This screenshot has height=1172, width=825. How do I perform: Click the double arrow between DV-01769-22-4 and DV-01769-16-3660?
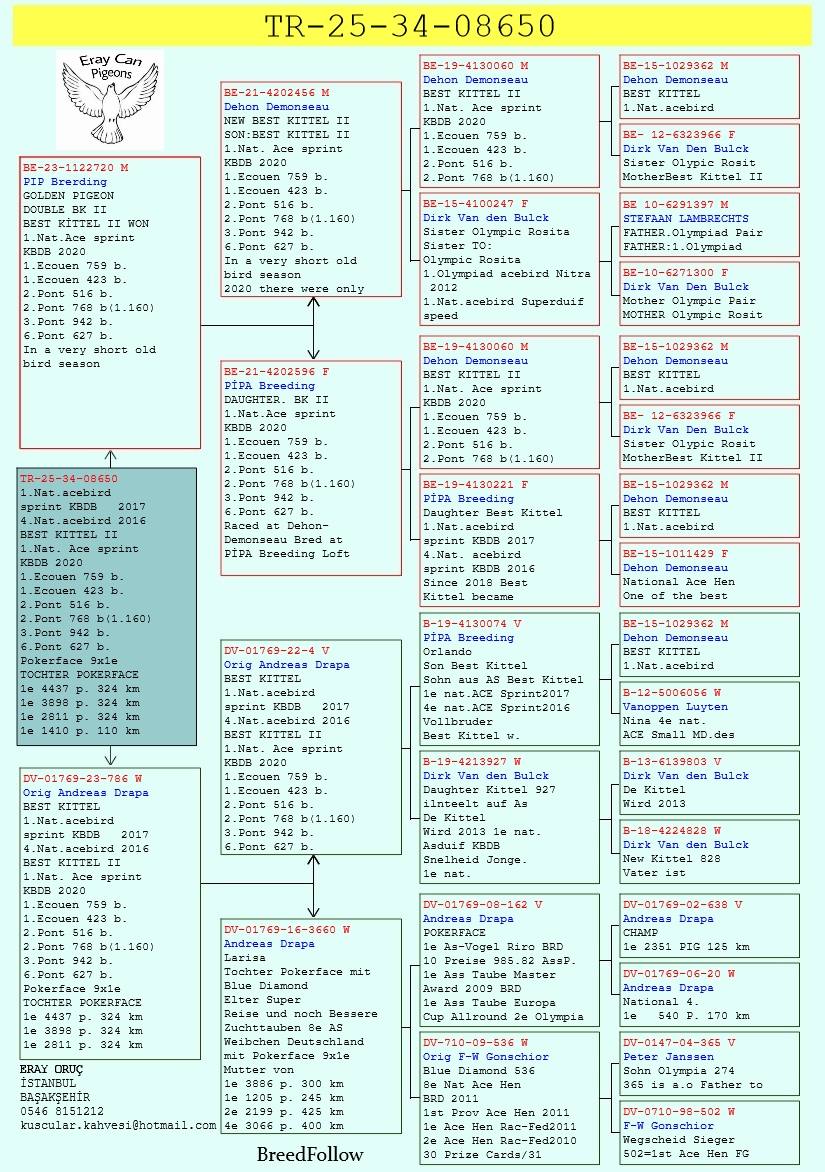pyautogui.click(x=313, y=886)
